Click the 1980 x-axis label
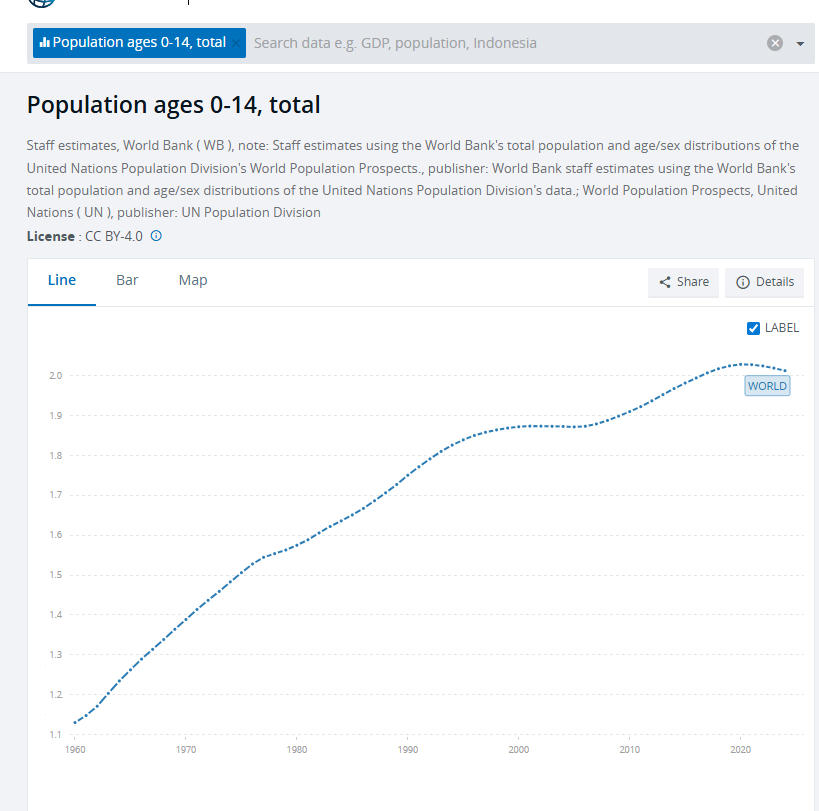Image resolution: width=819 pixels, height=811 pixels. (297, 749)
